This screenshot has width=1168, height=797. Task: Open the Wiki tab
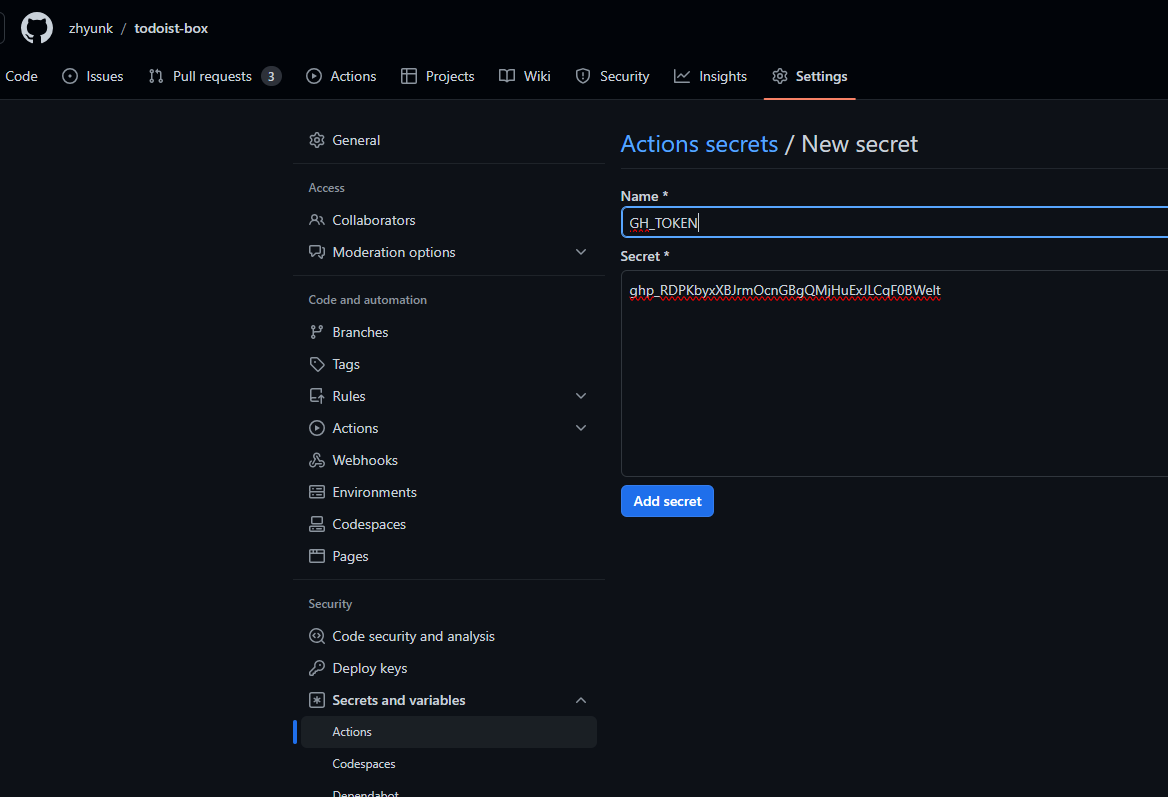click(524, 76)
